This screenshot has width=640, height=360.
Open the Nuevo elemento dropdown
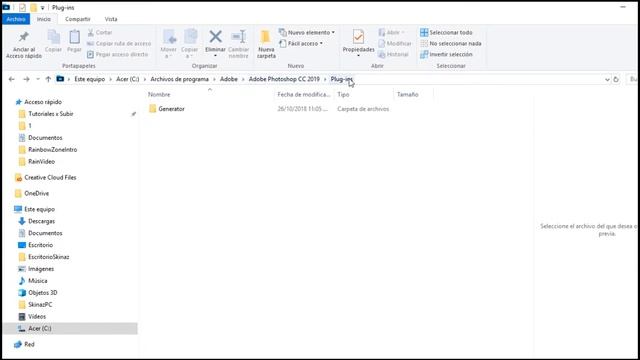307,32
